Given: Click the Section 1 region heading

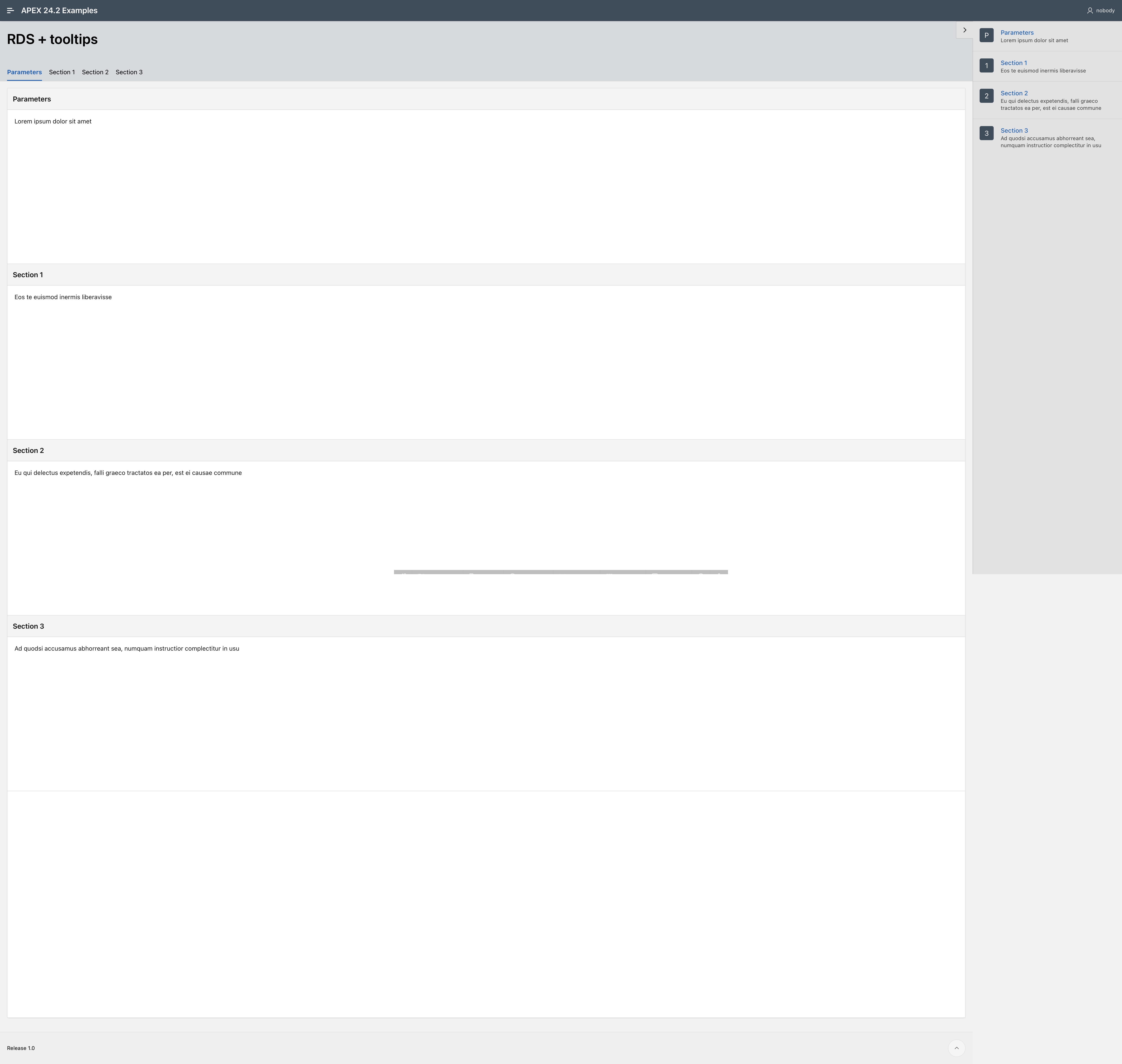Looking at the screenshot, I should 28,275.
